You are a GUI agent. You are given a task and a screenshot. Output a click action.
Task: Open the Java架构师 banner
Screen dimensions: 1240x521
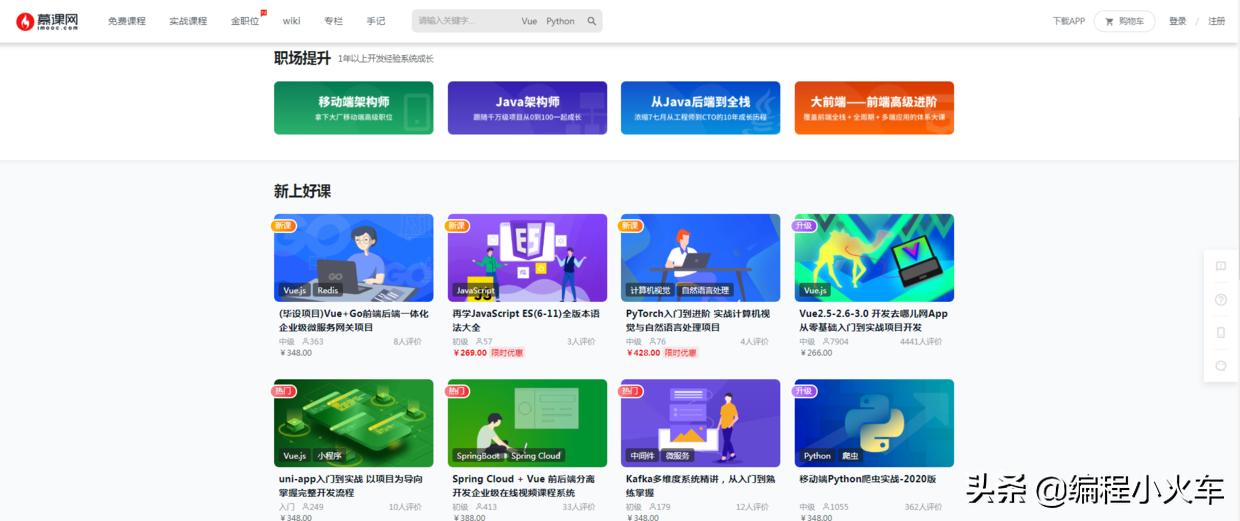527,108
